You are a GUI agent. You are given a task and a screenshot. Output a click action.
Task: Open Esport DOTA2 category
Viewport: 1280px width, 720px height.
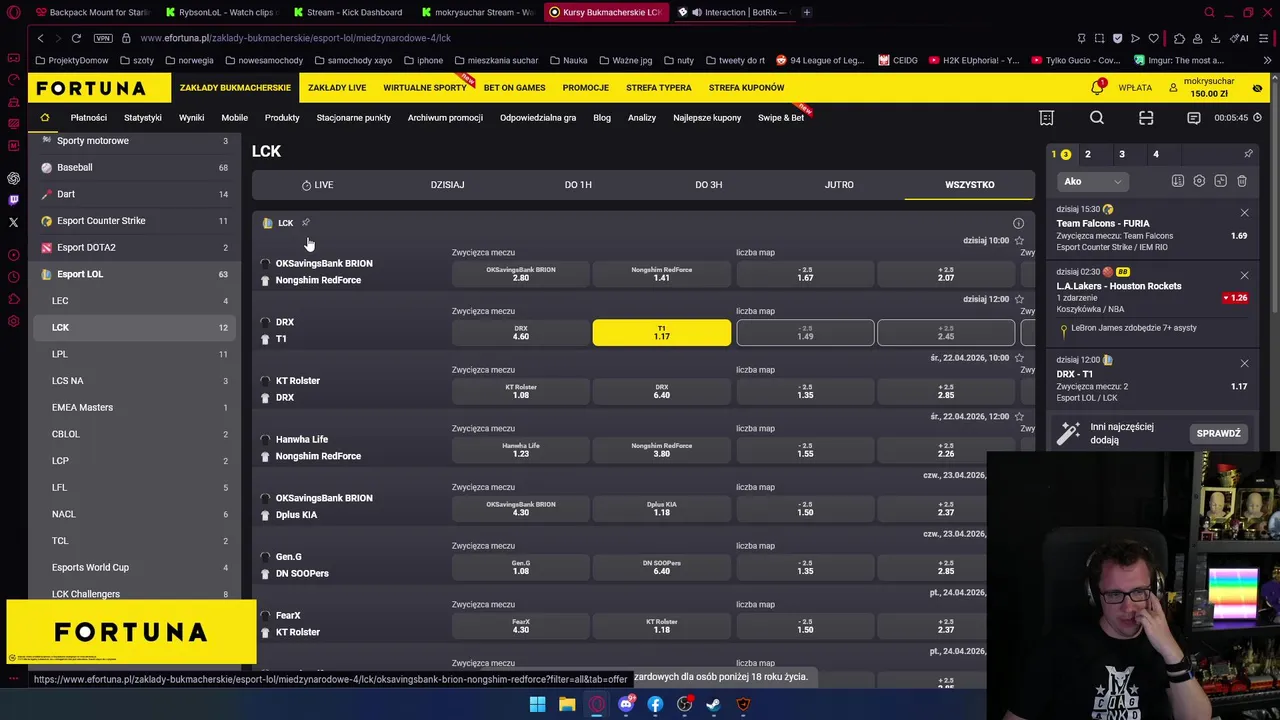tap(135, 247)
